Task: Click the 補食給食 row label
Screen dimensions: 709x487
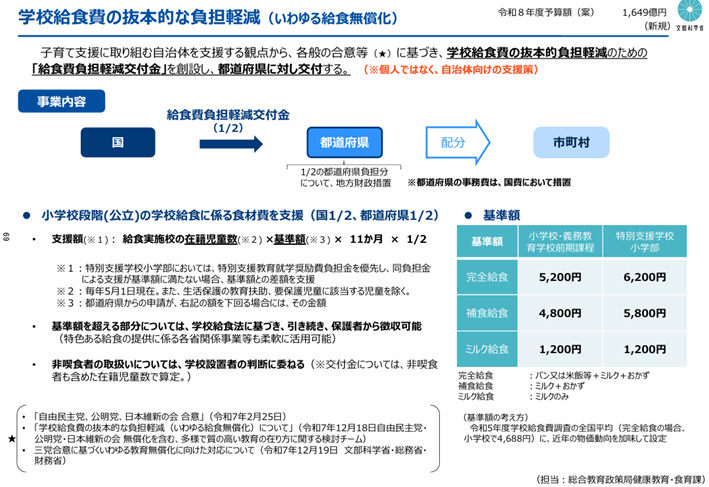Action: [486, 313]
